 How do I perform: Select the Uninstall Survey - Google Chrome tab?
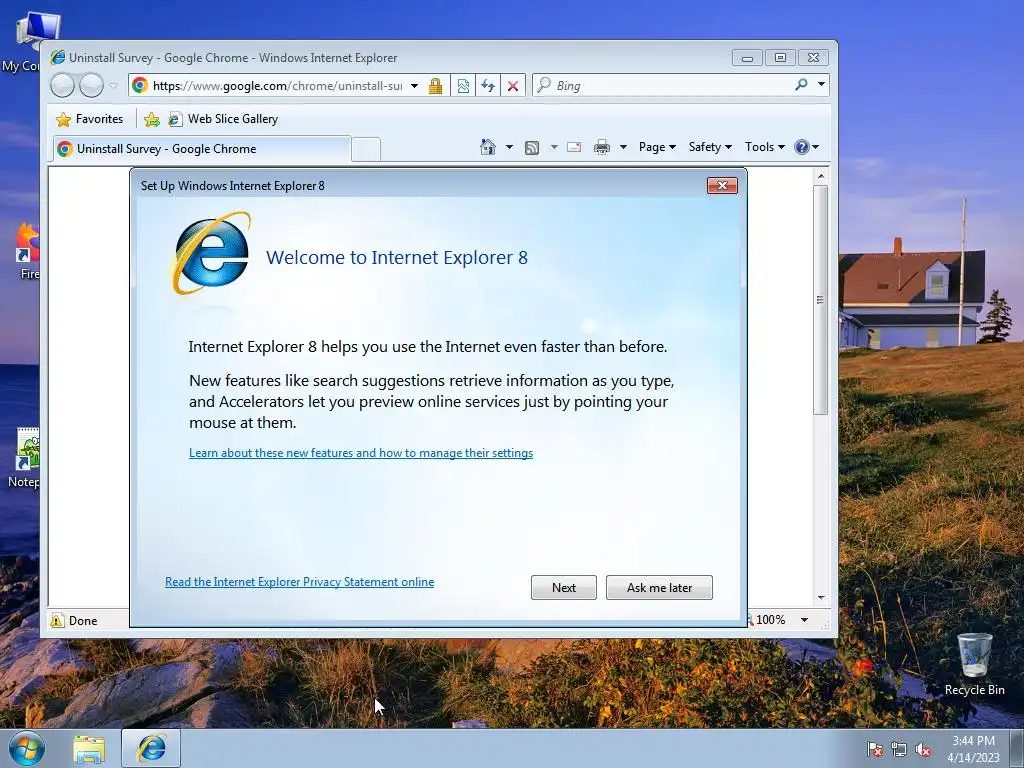point(202,149)
